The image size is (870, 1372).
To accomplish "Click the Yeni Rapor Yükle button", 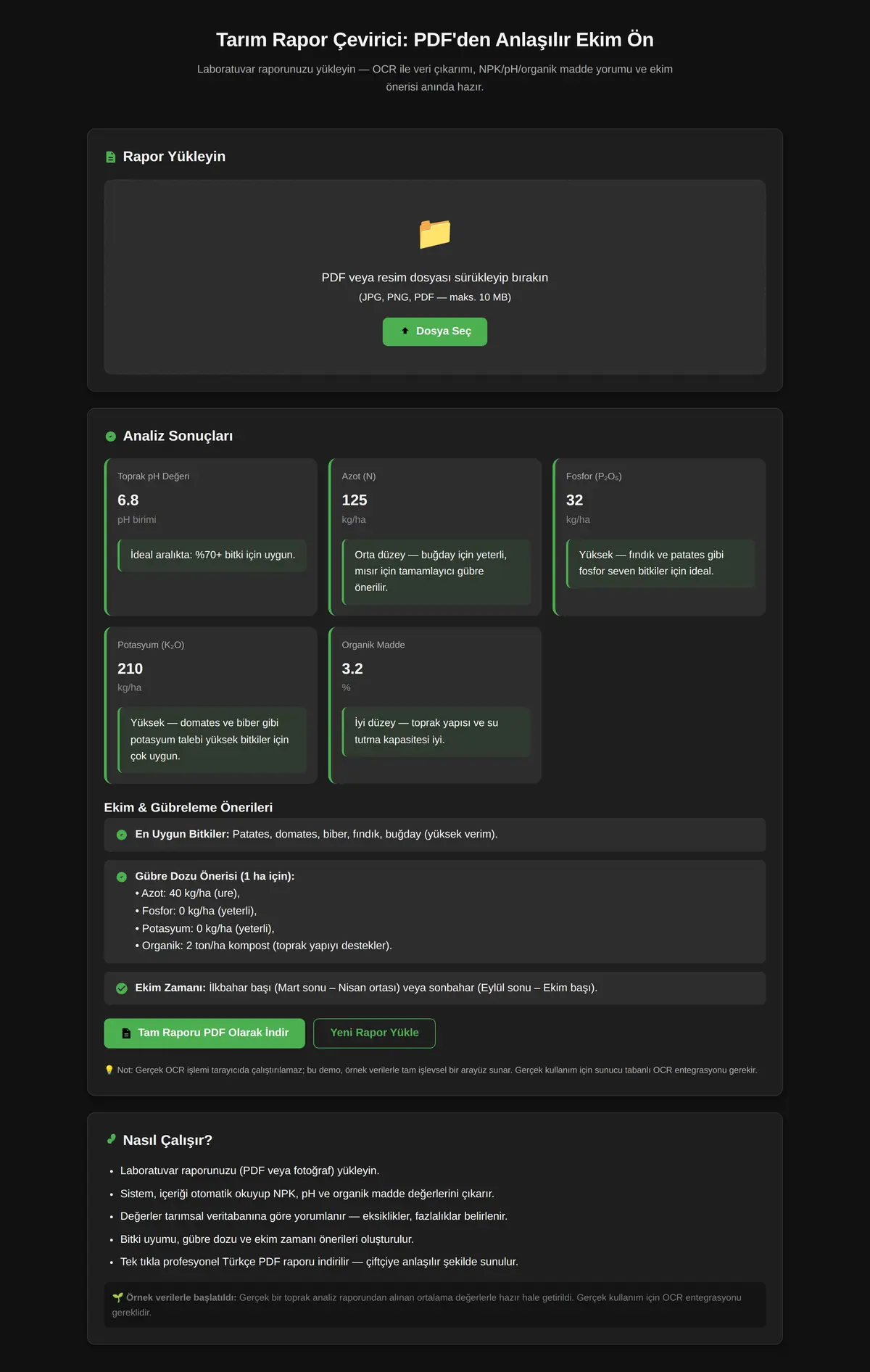I will tap(374, 1033).
